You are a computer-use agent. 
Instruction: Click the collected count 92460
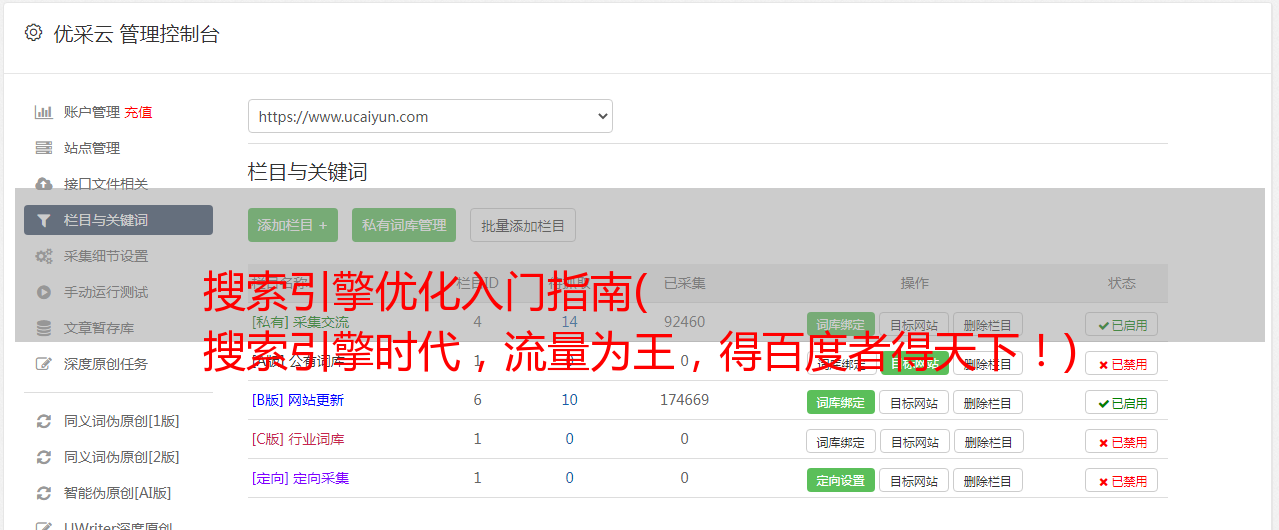(684, 322)
